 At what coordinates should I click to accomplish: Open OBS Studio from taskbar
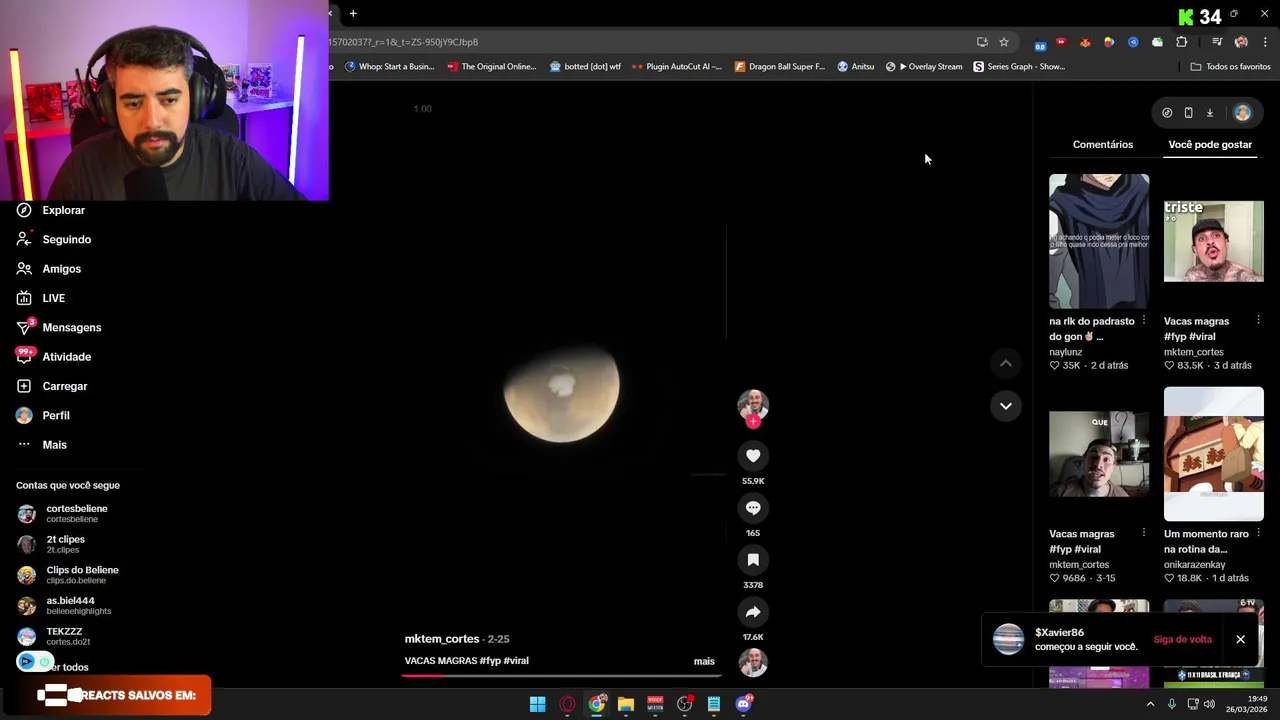click(x=685, y=704)
